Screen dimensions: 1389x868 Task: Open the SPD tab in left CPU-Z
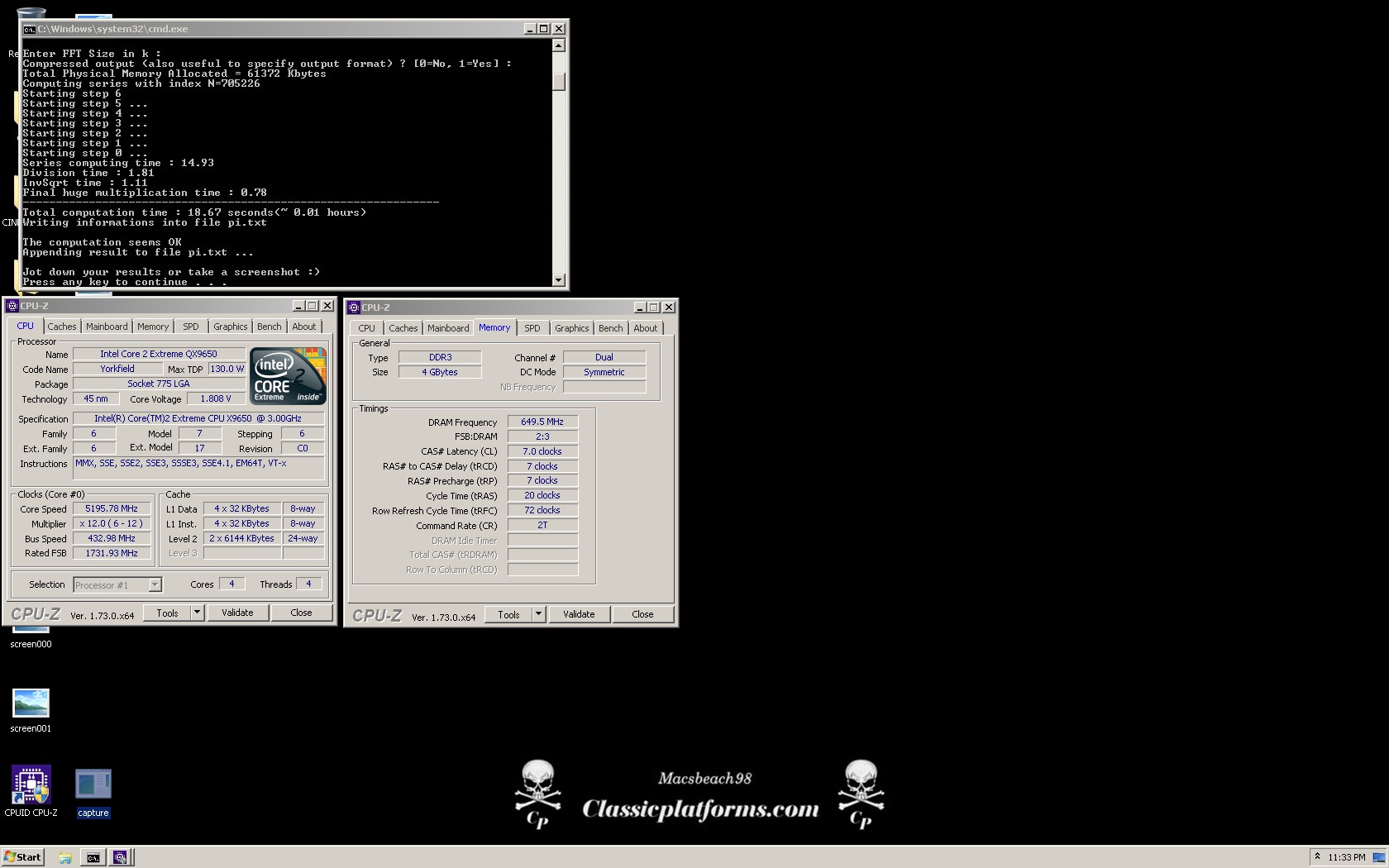[x=191, y=327]
